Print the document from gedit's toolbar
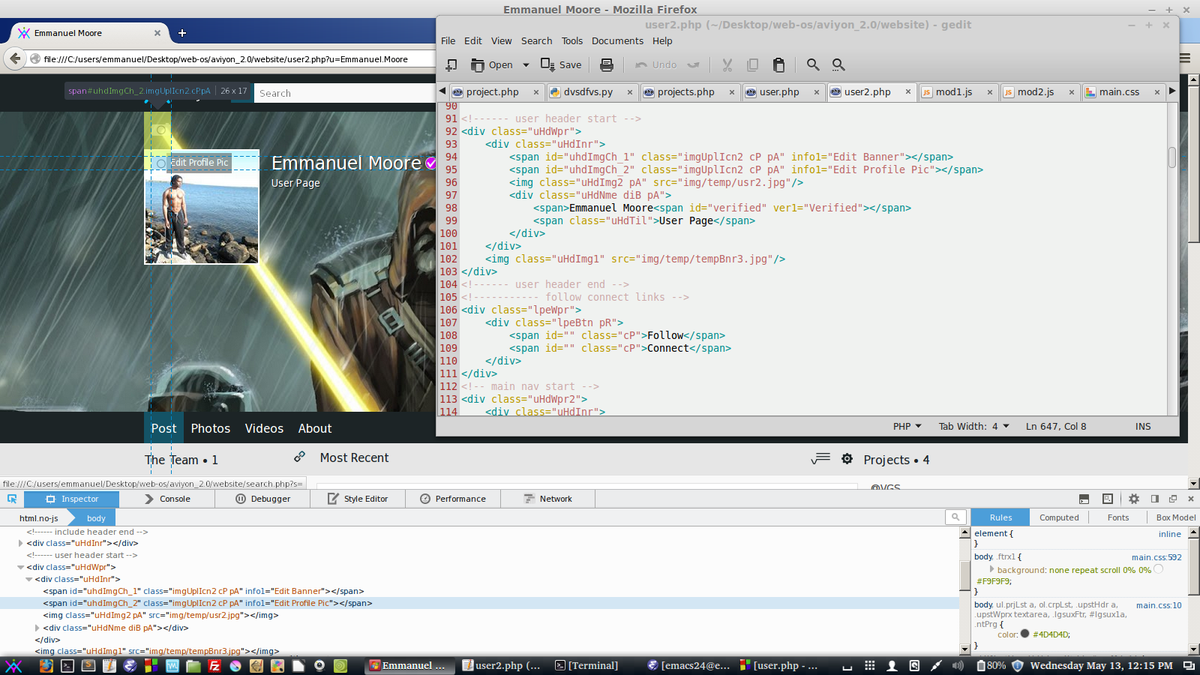 (x=606, y=65)
